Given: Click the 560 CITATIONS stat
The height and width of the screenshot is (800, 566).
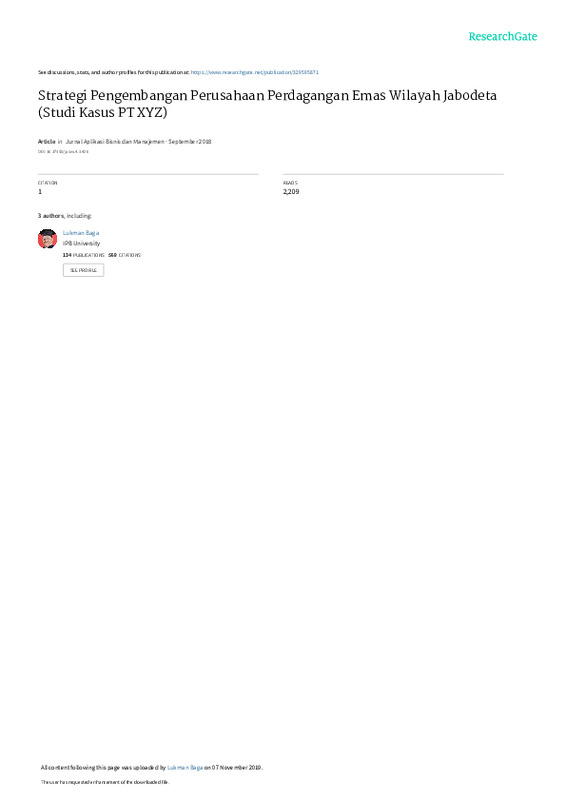Looking at the screenshot, I should (125, 255).
